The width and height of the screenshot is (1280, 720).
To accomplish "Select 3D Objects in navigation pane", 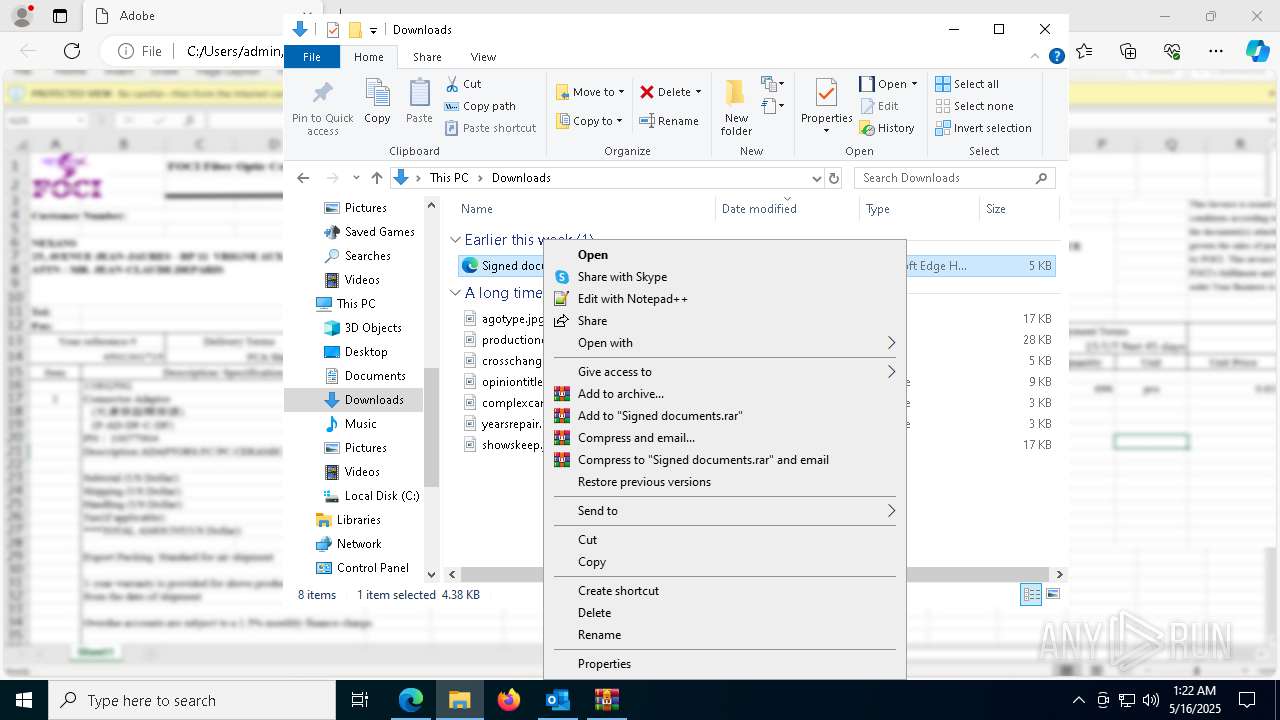I will point(363,328).
